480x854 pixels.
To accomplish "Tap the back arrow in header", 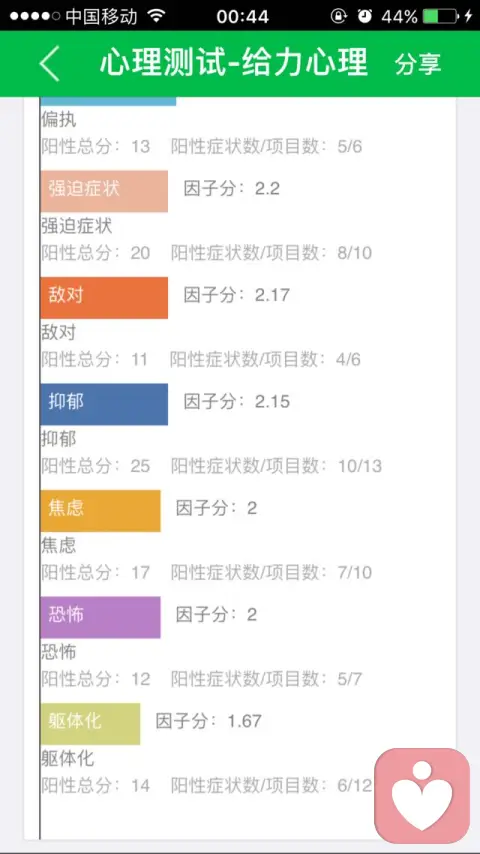I will pyautogui.click(x=49, y=64).
